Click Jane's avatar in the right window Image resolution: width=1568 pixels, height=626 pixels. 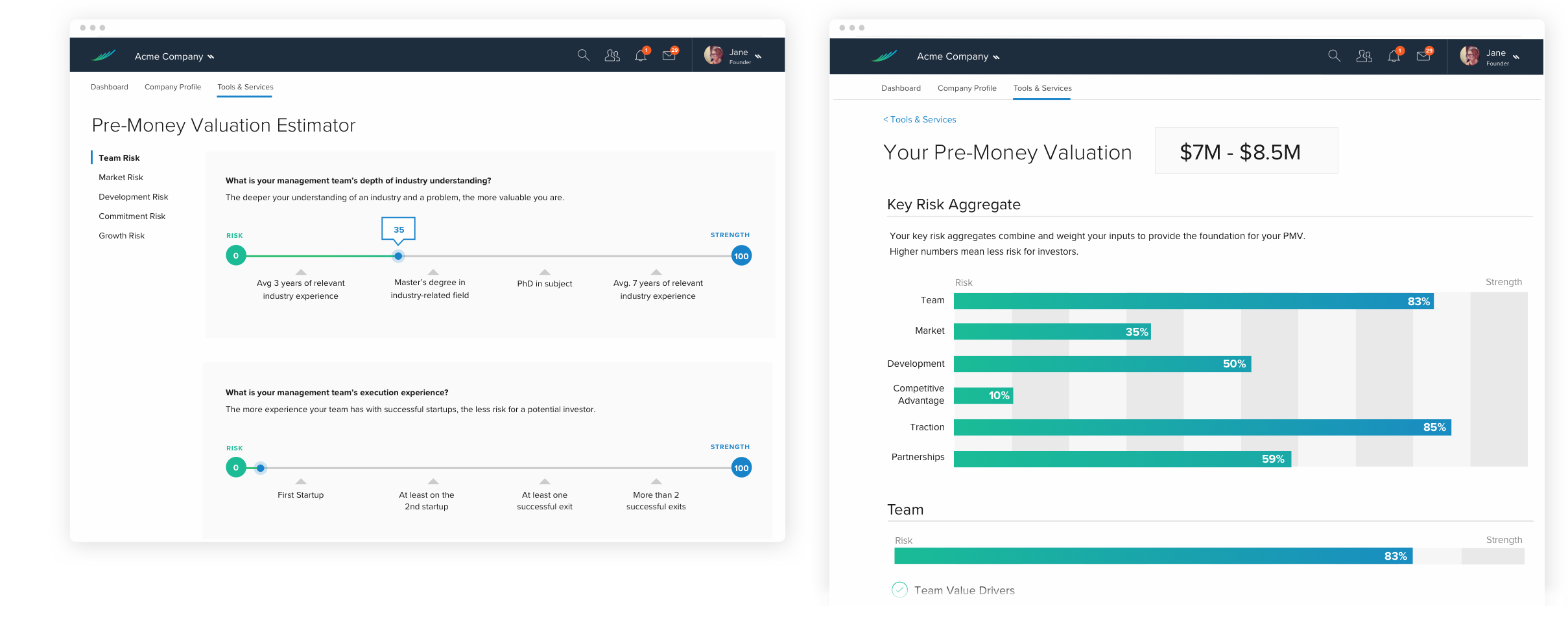click(x=1470, y=56)
